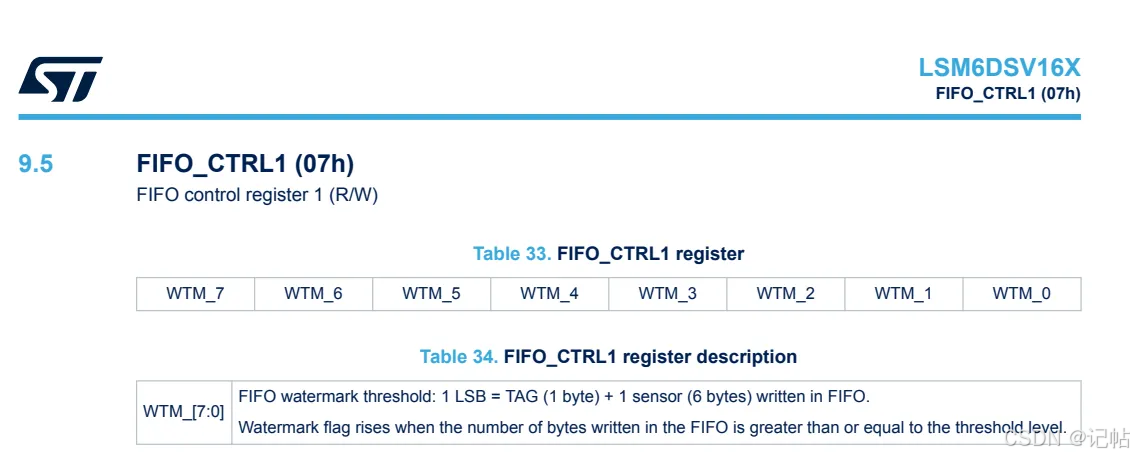This screenshot has height=458, width=1134.
Task: Click the LSM6DSV16X product title
Action: (x=999, y=68)
